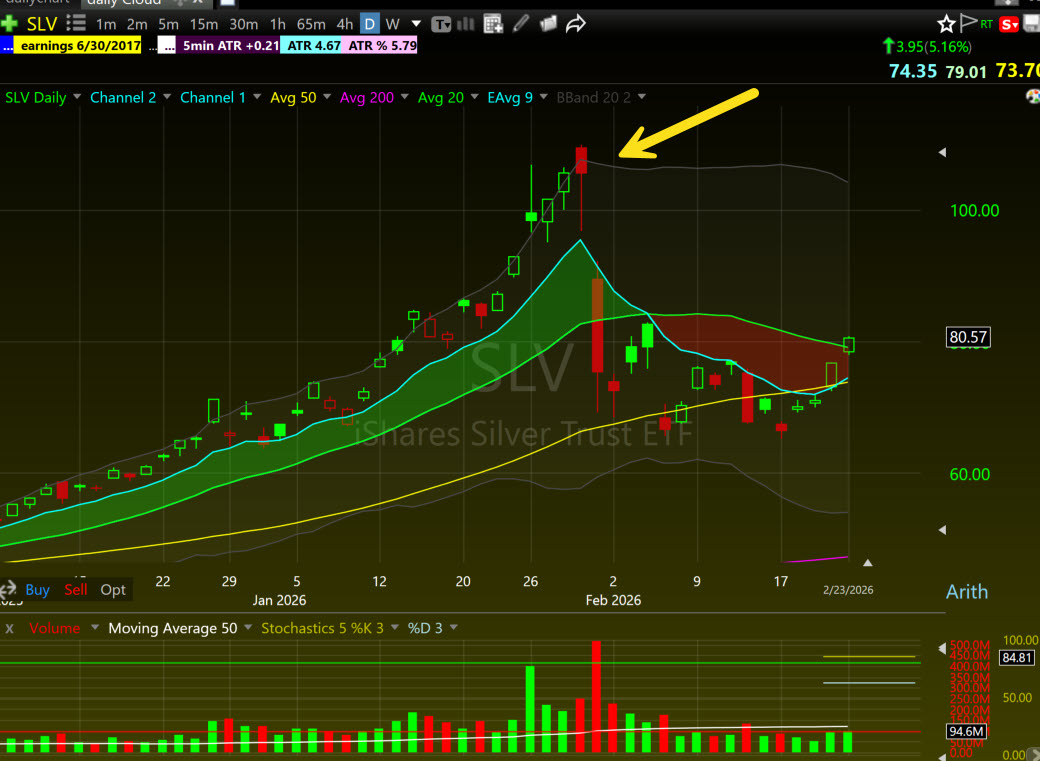Select the pencil drawing tool
1040x761 pixels.
(x=521, y=24)
